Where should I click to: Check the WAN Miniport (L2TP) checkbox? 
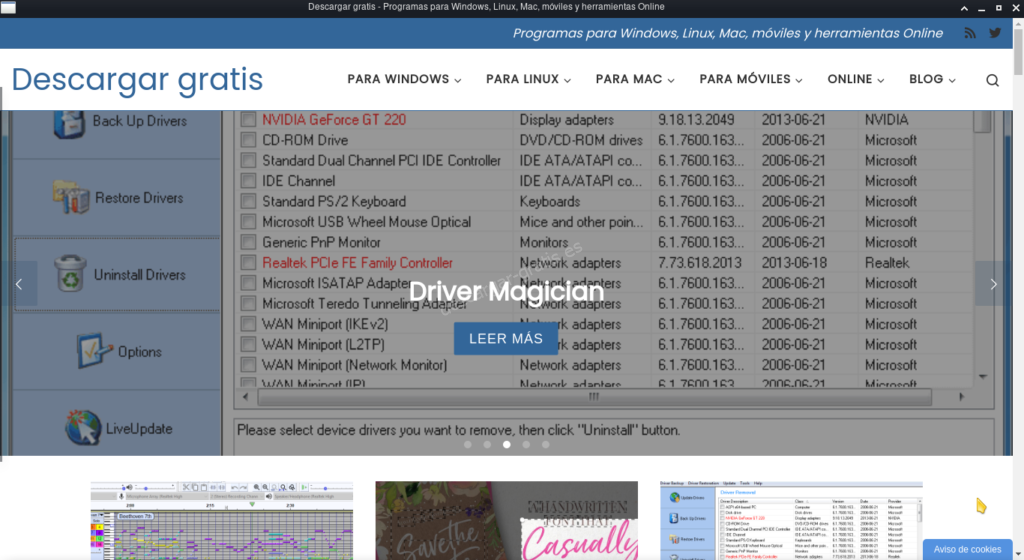point(248,344)
